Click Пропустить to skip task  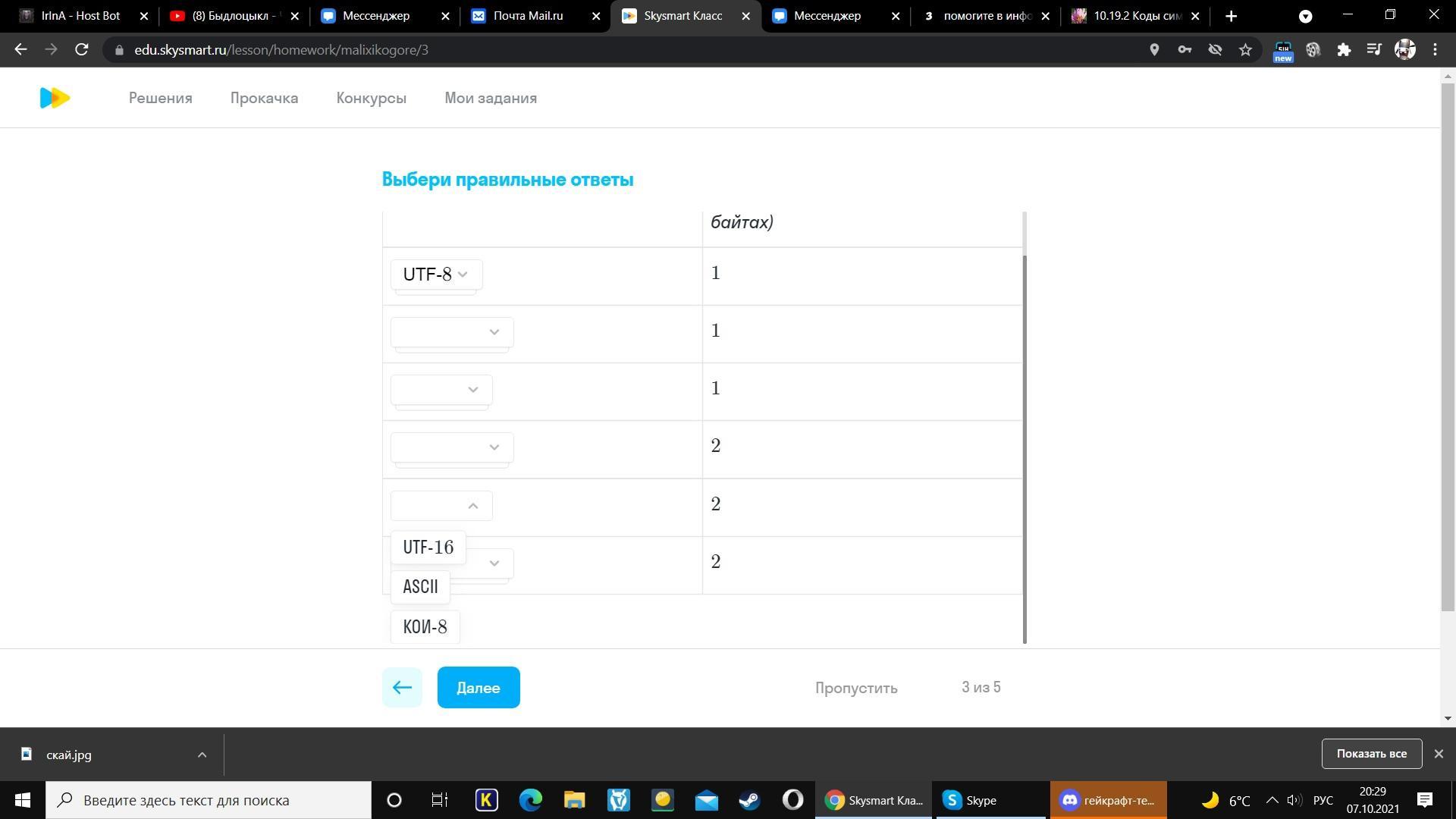(x=856, y=688)
